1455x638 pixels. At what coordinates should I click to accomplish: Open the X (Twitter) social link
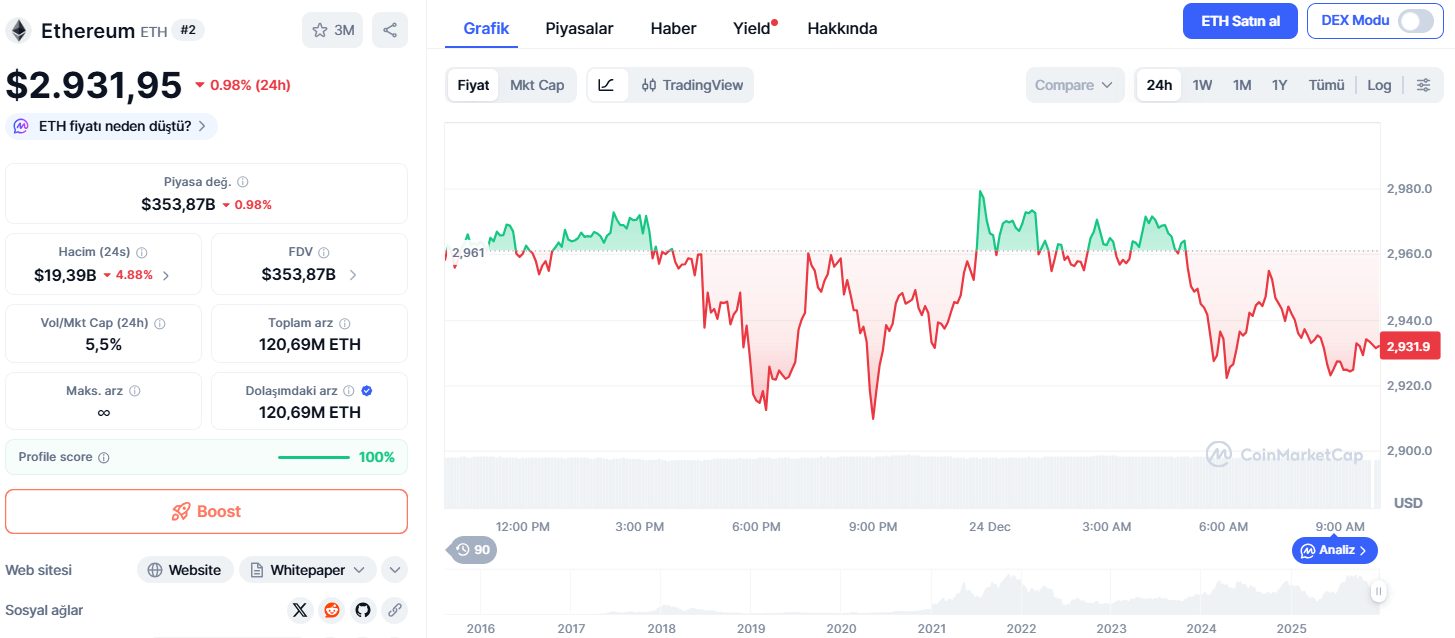(x=300, y=610)
